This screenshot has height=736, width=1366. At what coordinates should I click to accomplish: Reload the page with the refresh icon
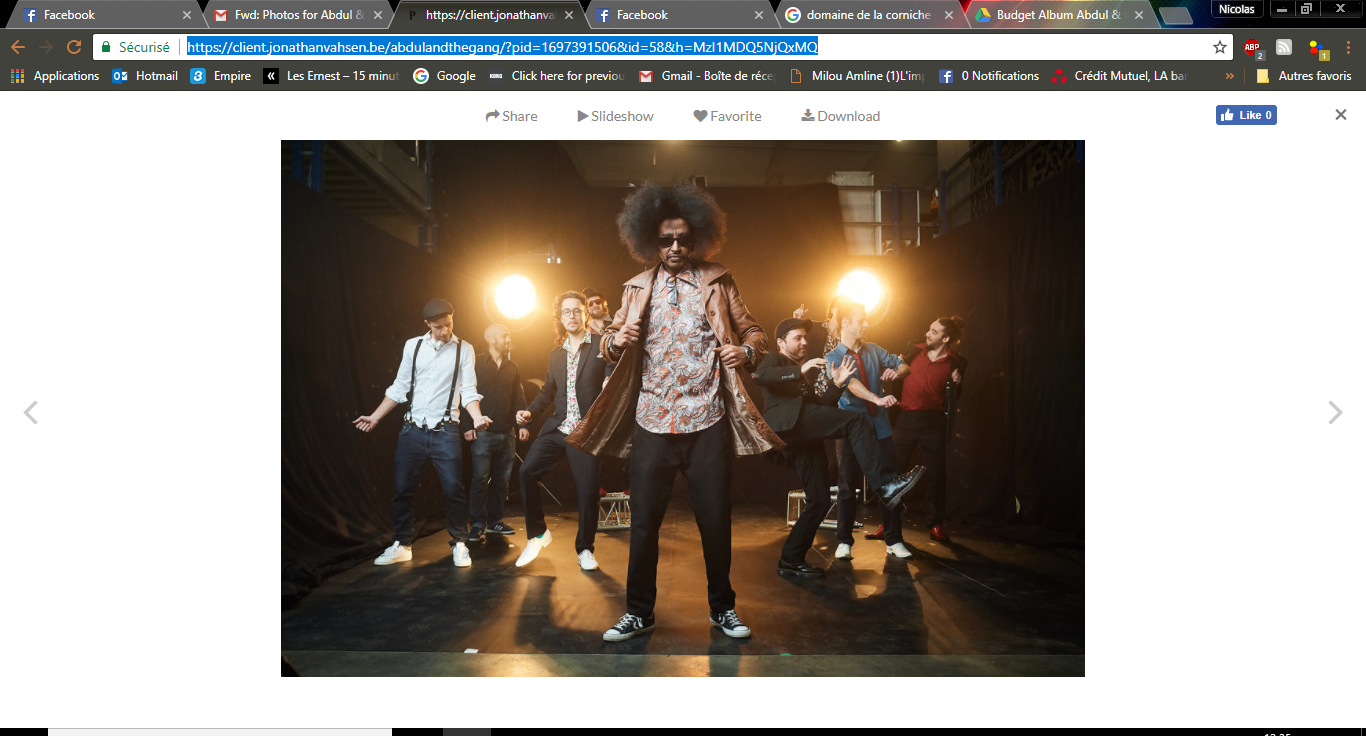[x=74, y=47]
